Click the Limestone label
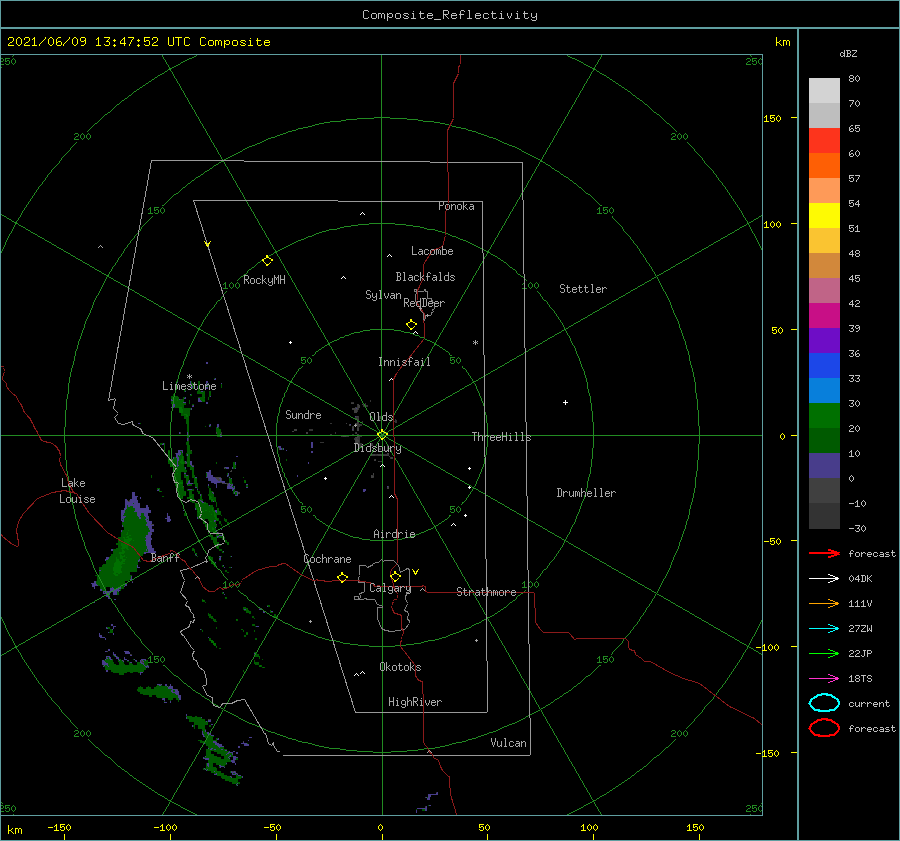900x841 pixels. [189, 386]
